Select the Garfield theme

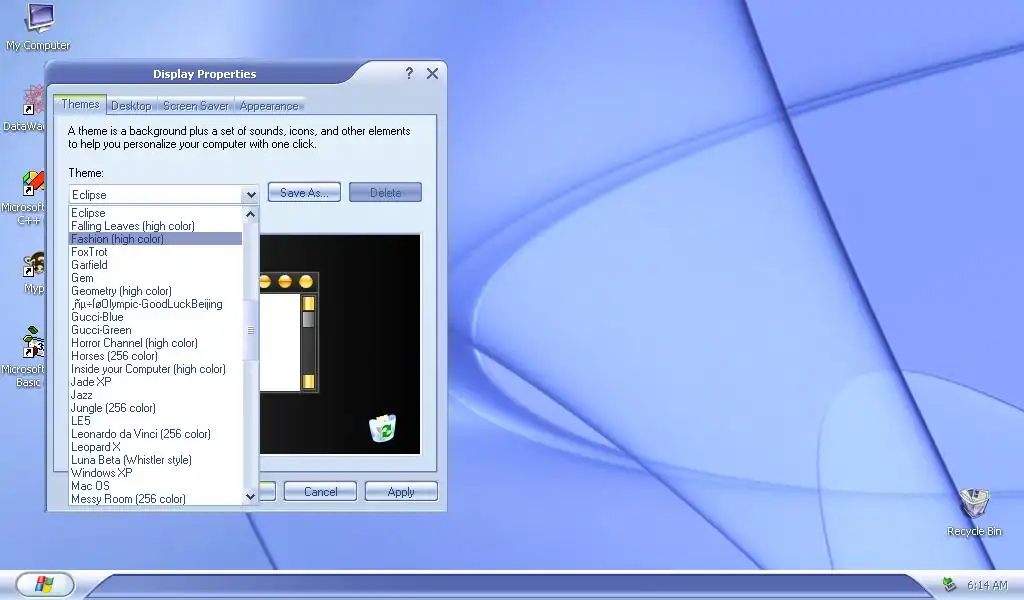coord(155,265)
